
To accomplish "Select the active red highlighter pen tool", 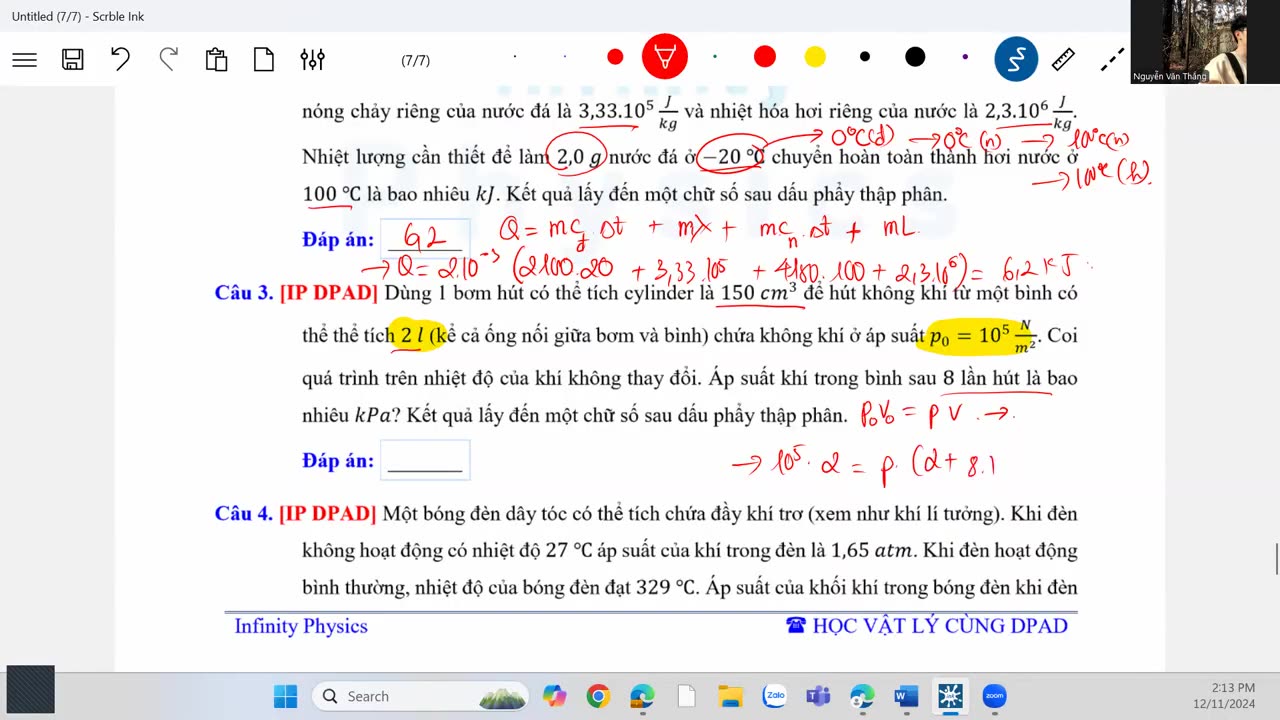I will [665, 57].
